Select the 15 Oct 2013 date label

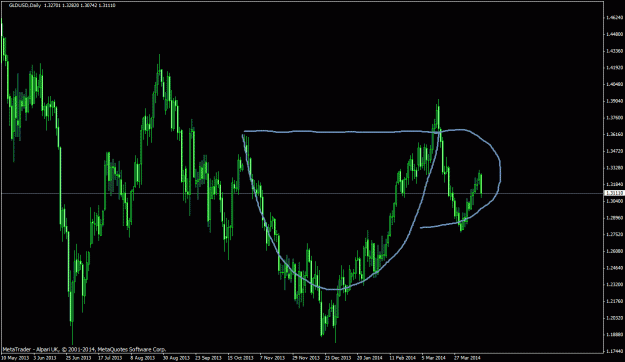point(240,358)
